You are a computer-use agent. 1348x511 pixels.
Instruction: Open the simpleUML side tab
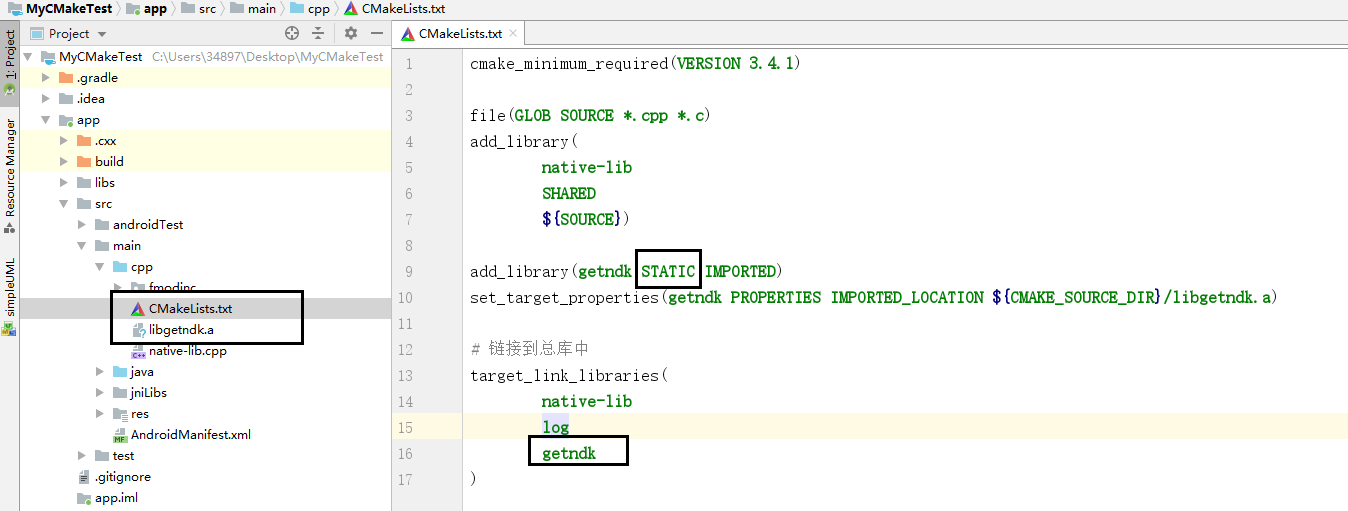click(9, 296)
